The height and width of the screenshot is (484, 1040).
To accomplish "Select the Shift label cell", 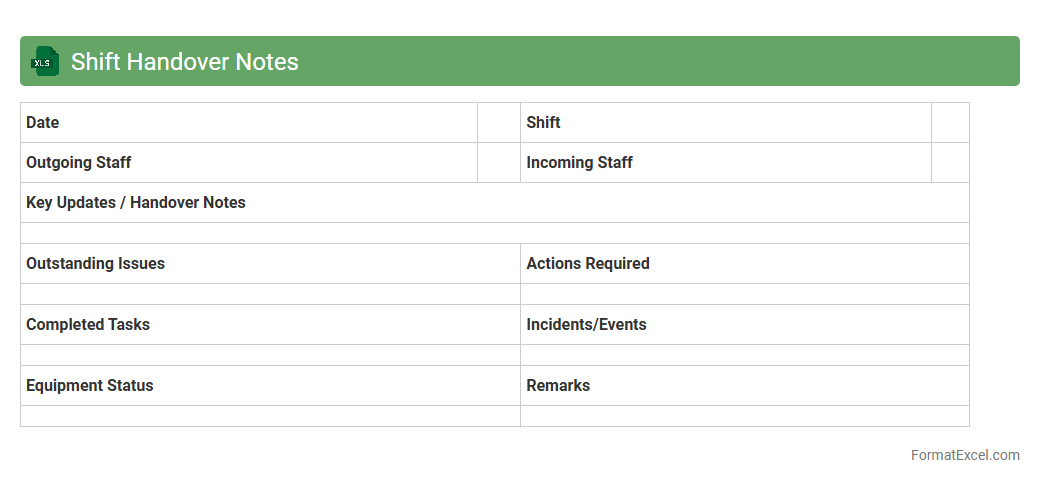I will coord(725,123).
